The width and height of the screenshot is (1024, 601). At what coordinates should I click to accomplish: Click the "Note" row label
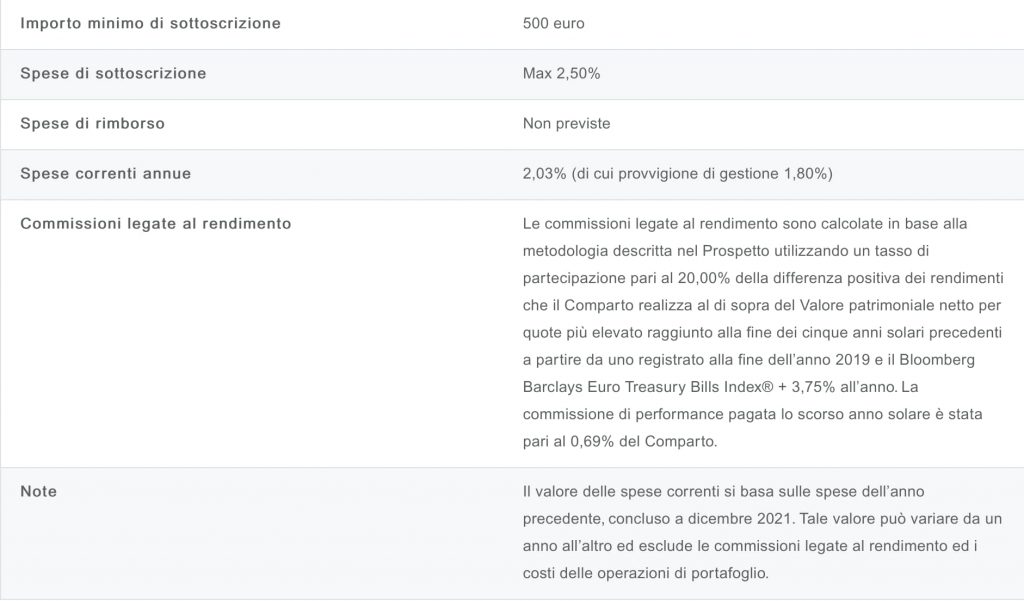click(x=38, y=491)
